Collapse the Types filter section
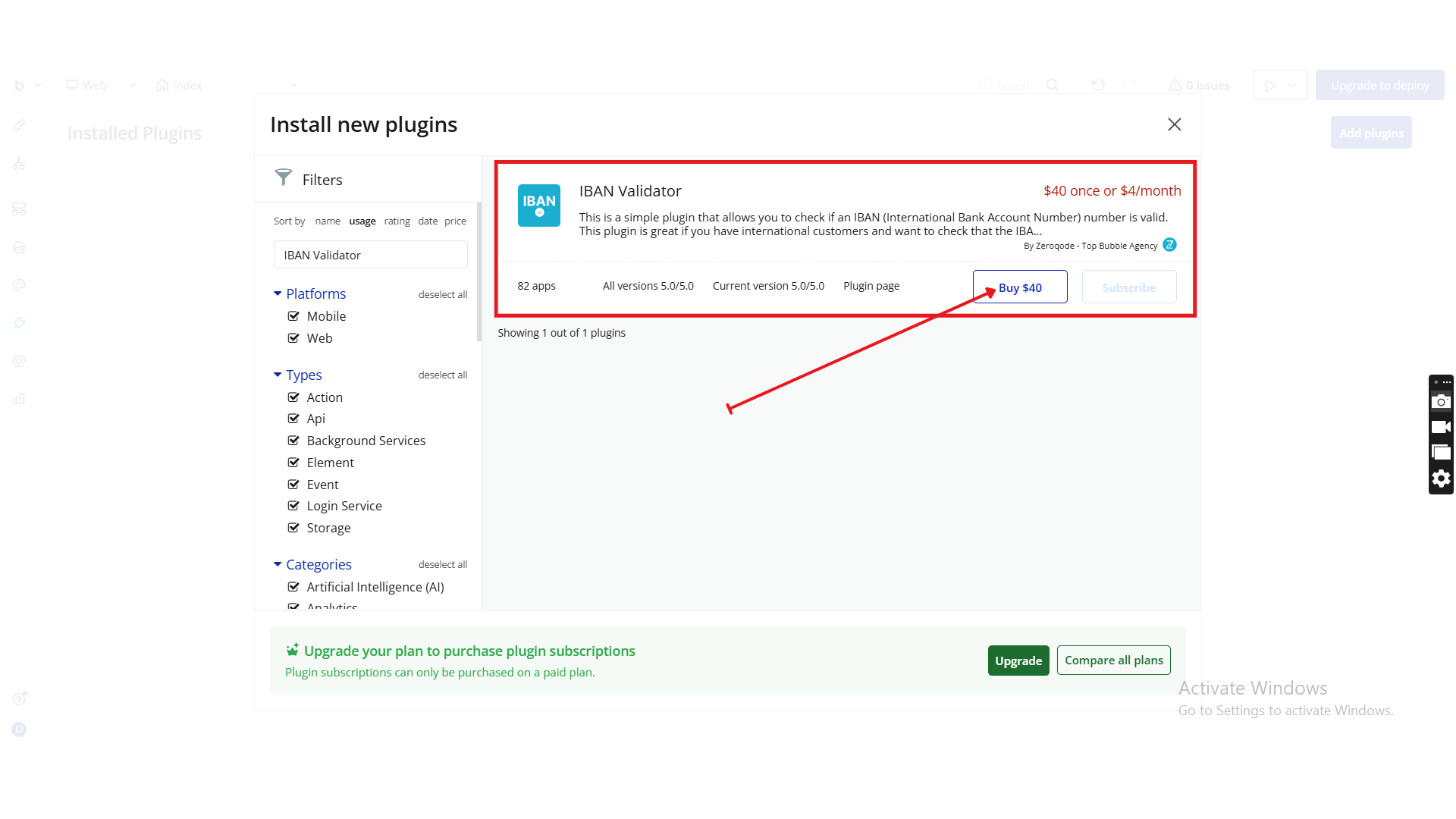 (278, 375)
